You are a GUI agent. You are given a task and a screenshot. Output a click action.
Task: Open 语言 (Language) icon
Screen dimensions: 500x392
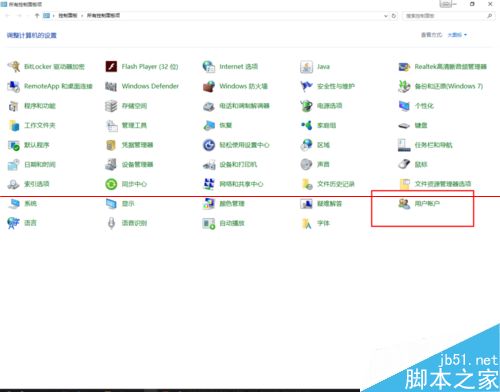14,223
